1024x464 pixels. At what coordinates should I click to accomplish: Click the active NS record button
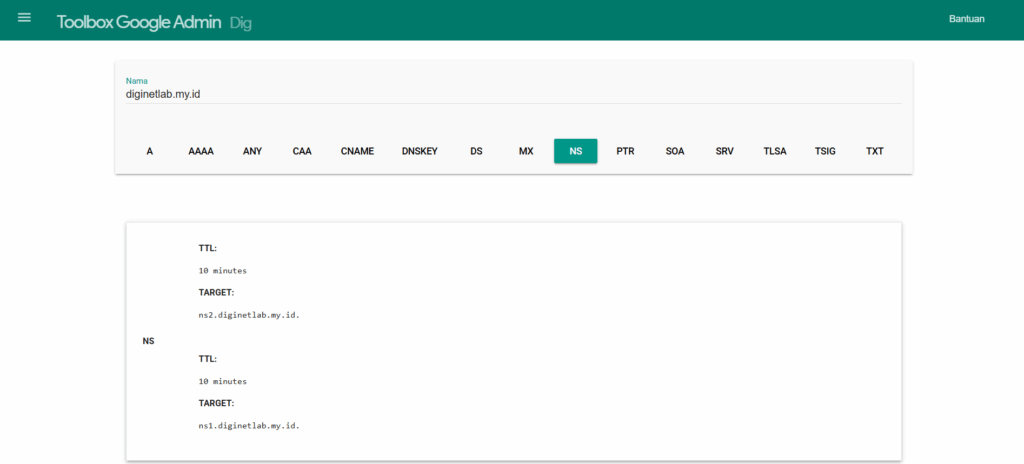coord(575,151)
